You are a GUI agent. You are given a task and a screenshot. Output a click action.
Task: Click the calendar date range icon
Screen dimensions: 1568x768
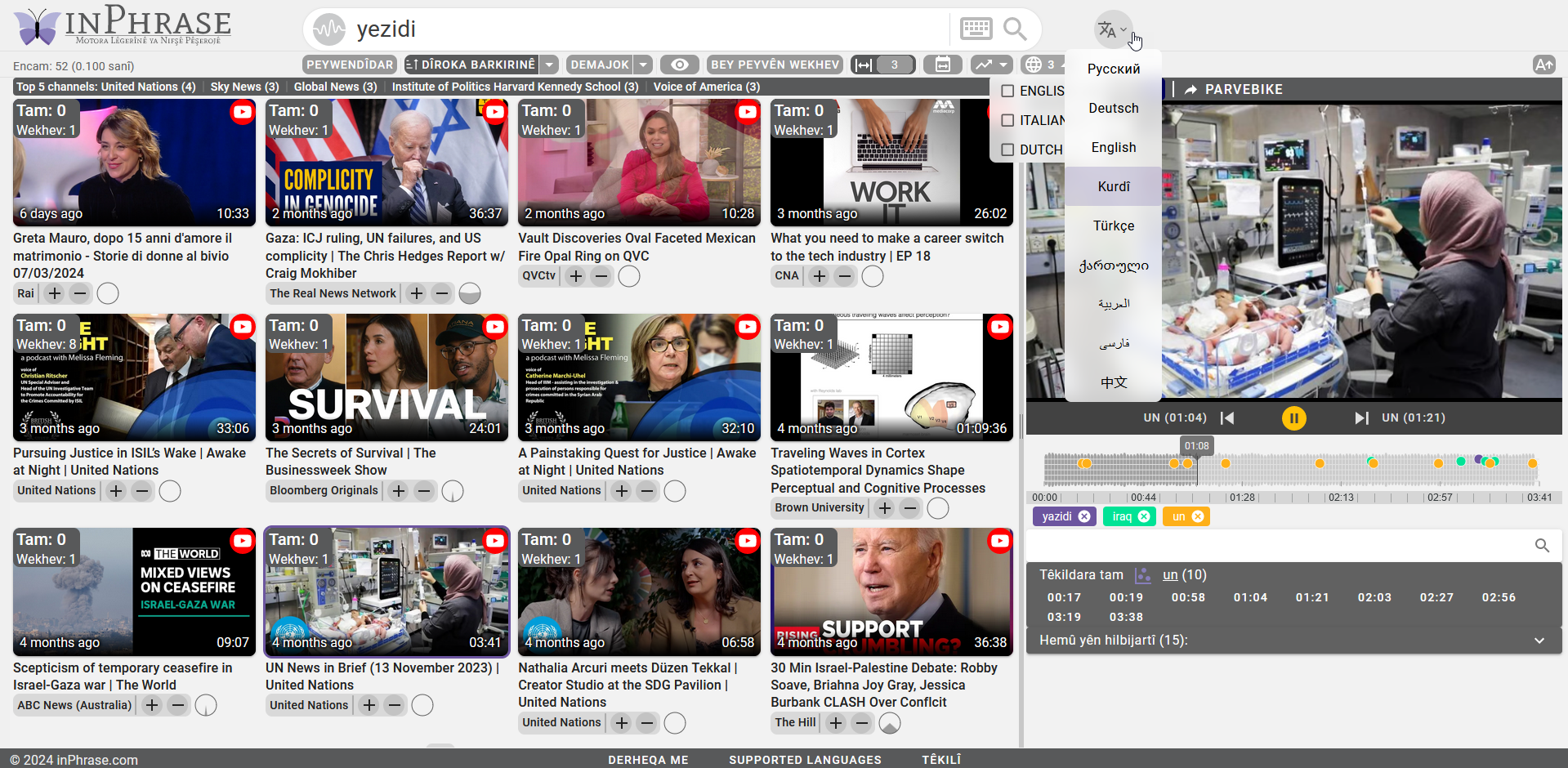pyautogui.click(x=942, y=65)
